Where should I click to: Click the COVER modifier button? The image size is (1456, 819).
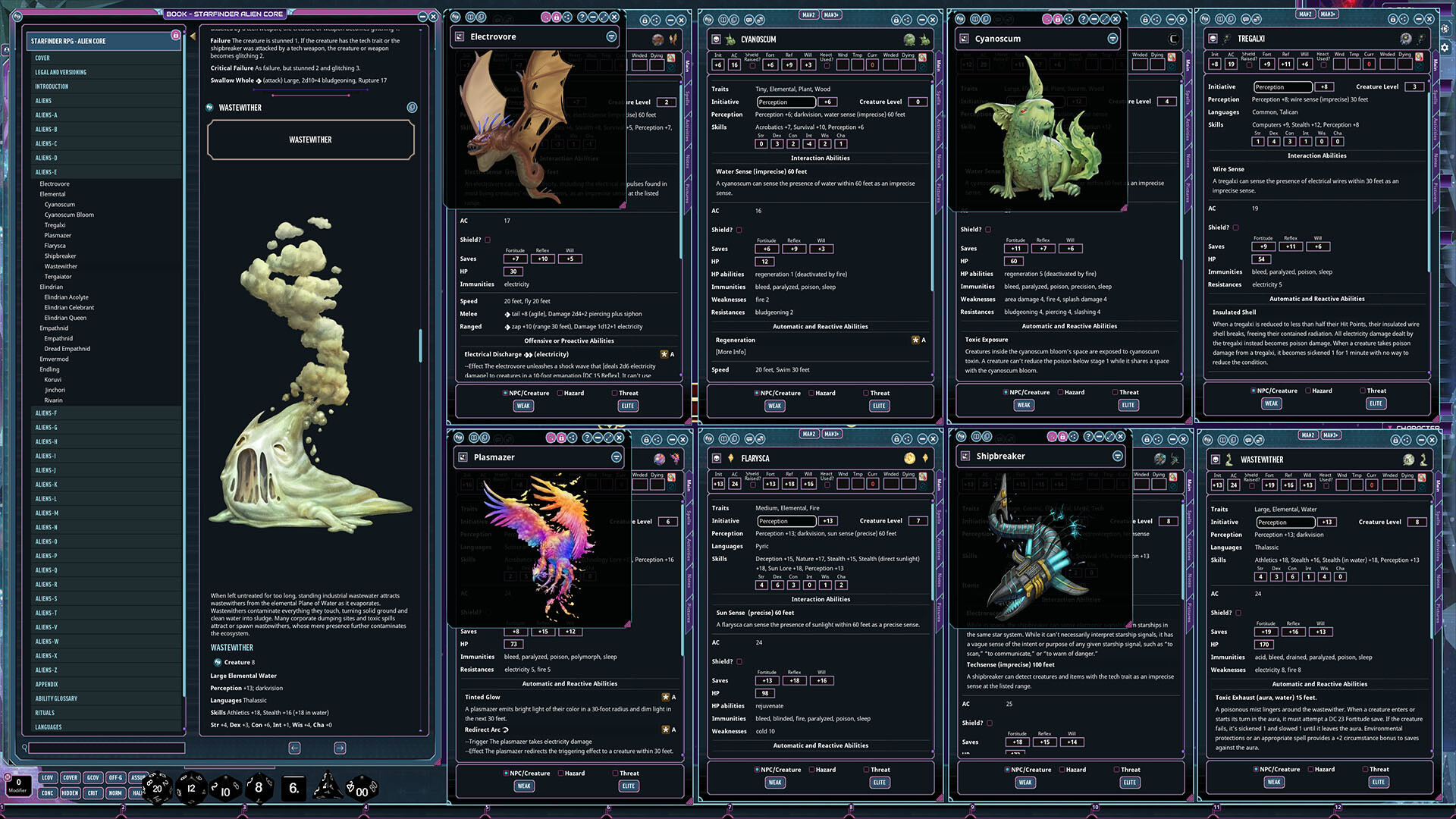(x=70, y=777)
